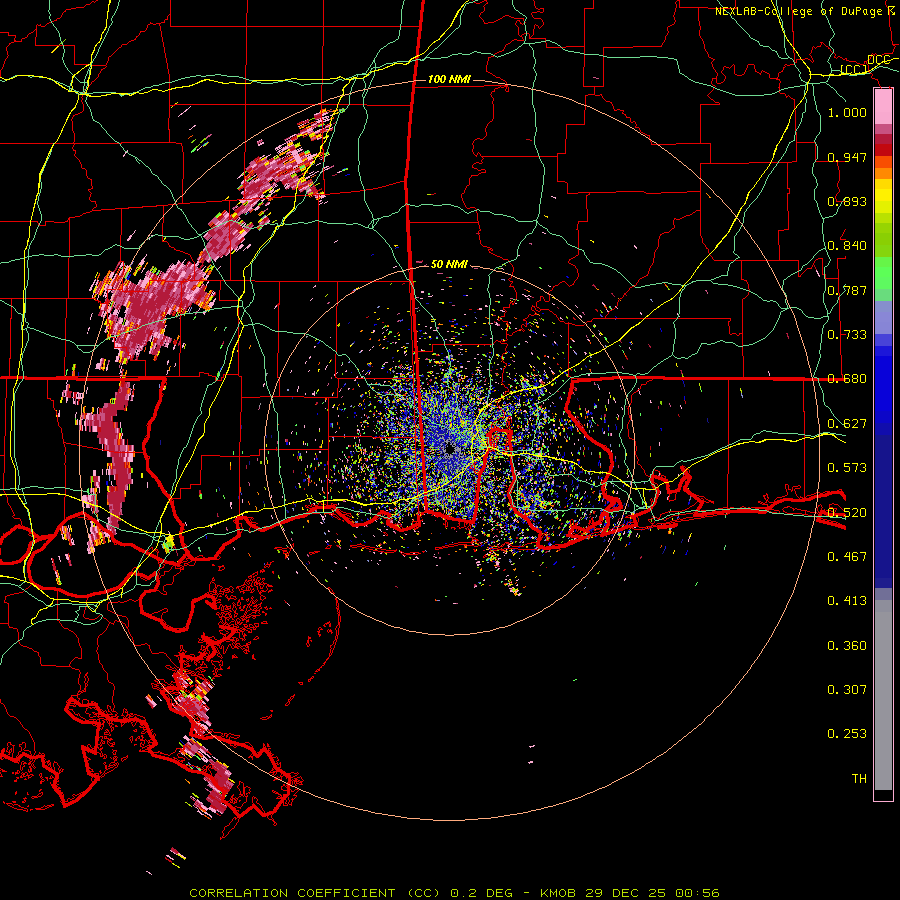The width and height of the screenshot is (900, 900).
Task: Click the 0.573 scale label
Action: (x=847, y=468)
